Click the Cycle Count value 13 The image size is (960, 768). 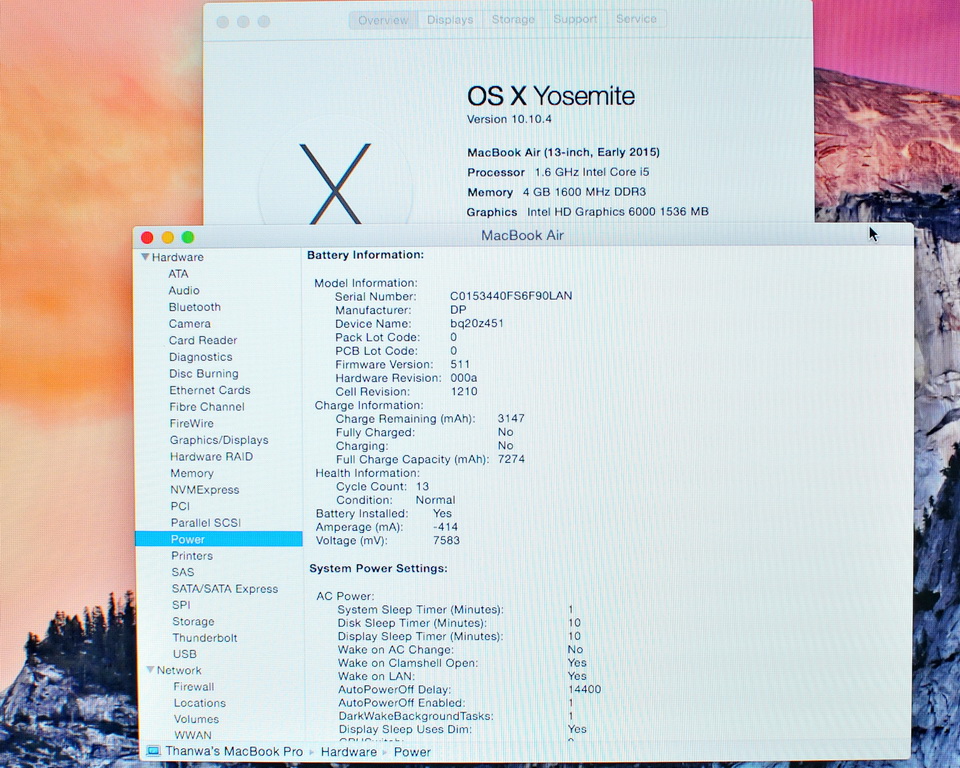point(422,486)
